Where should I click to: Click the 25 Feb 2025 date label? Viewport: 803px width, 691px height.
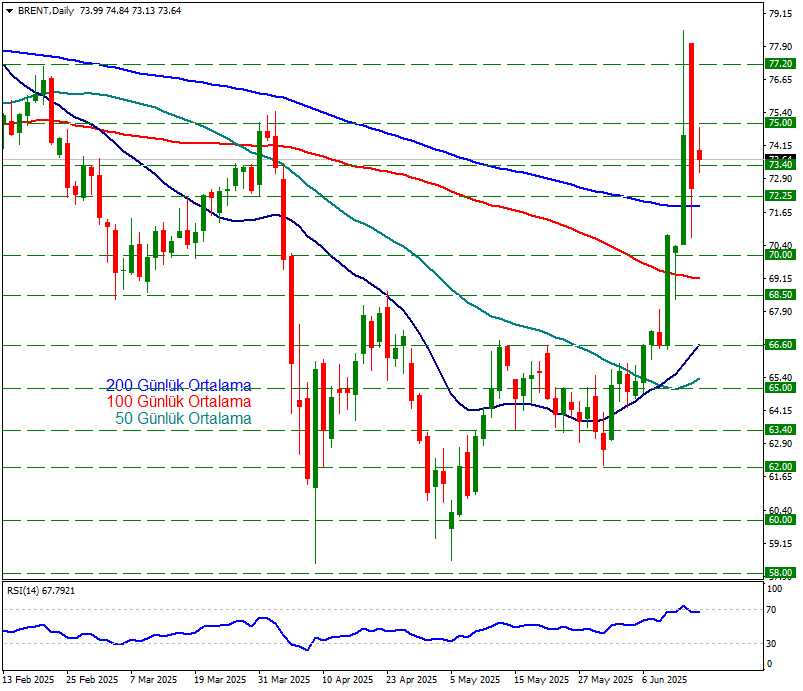92,680
